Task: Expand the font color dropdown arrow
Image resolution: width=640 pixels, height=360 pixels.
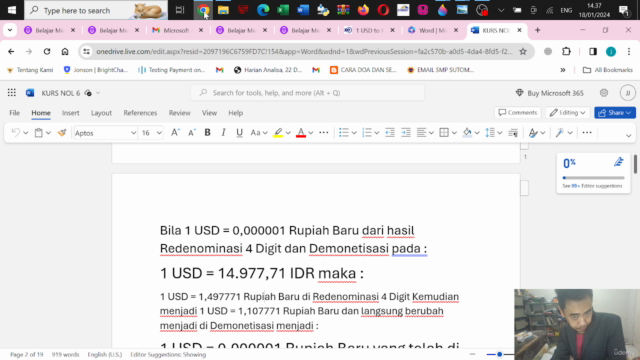Action: 311,133
